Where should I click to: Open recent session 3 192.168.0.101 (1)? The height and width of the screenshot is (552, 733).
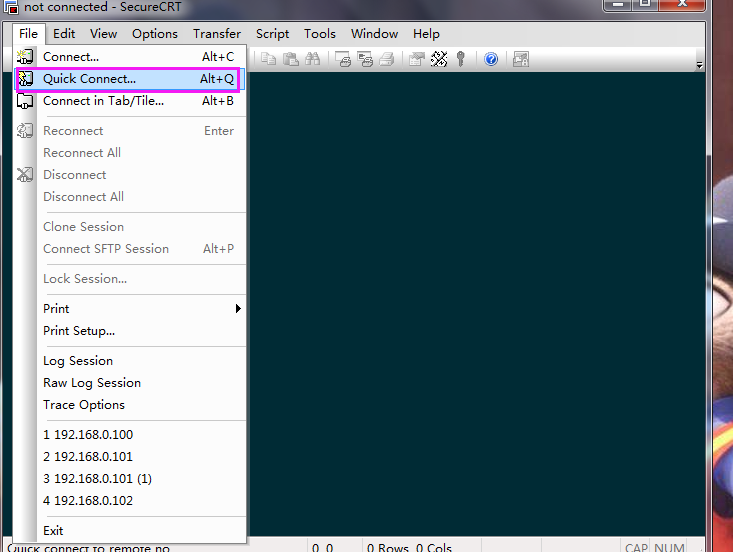129,479
